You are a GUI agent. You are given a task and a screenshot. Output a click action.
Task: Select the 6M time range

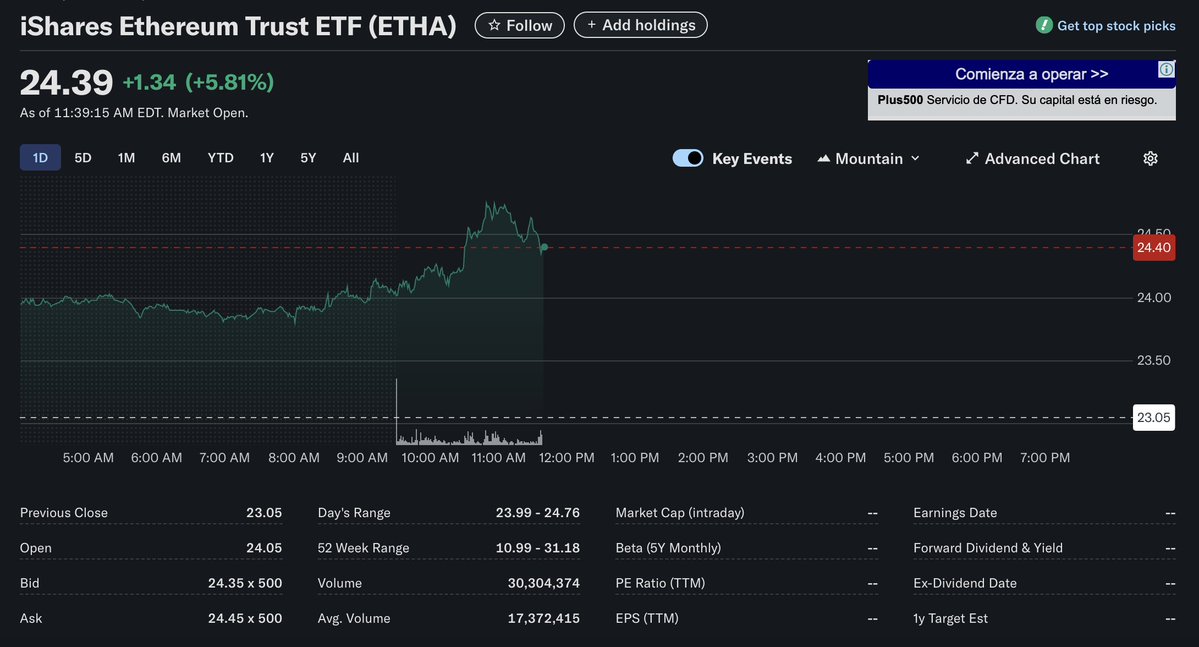pos(171,158)
